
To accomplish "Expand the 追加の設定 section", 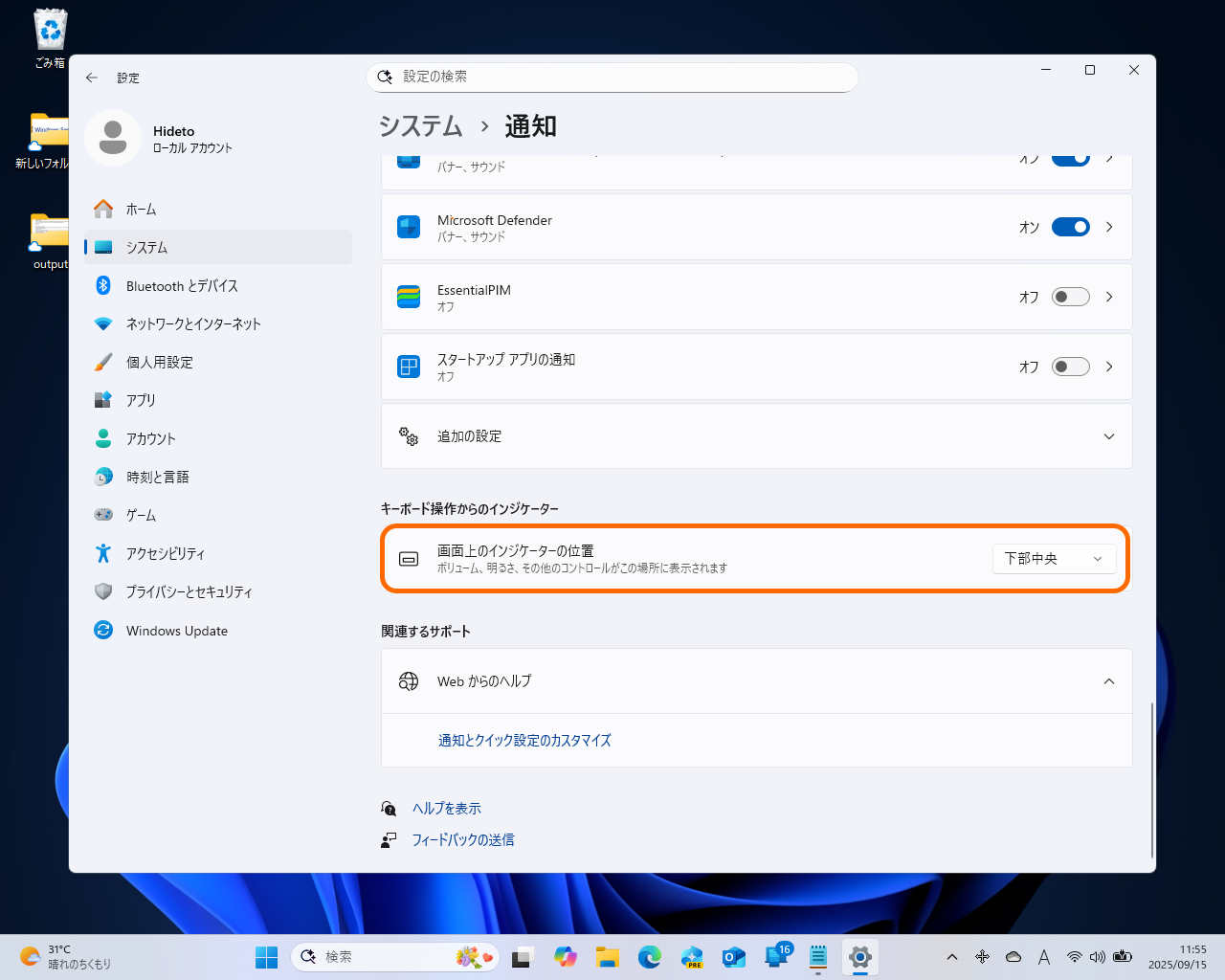I will pos(1108,435).
